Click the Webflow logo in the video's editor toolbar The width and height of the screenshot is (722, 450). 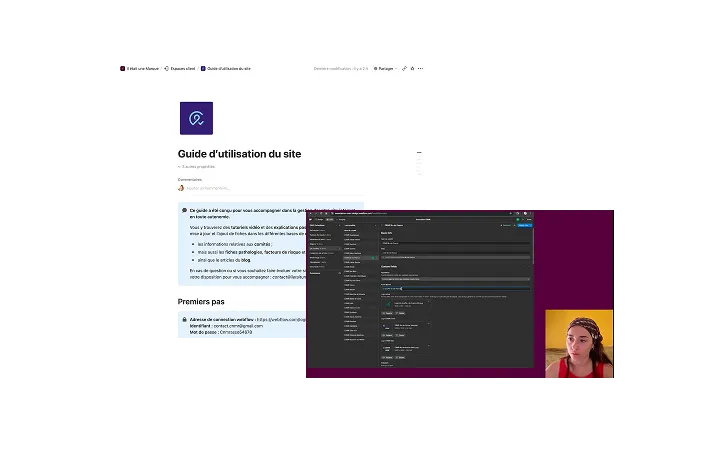click(x=311, y=220)
